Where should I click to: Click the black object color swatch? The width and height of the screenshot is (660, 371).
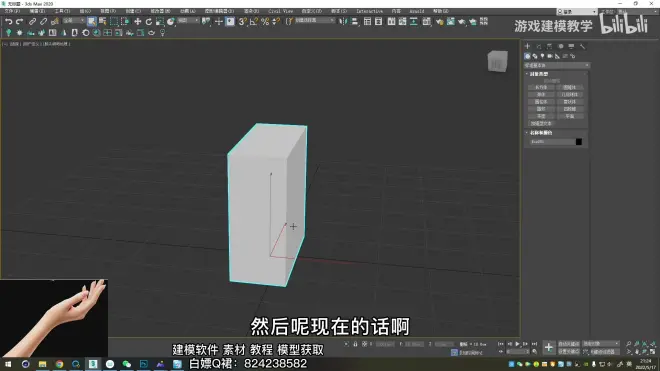[x=579, y=142]
